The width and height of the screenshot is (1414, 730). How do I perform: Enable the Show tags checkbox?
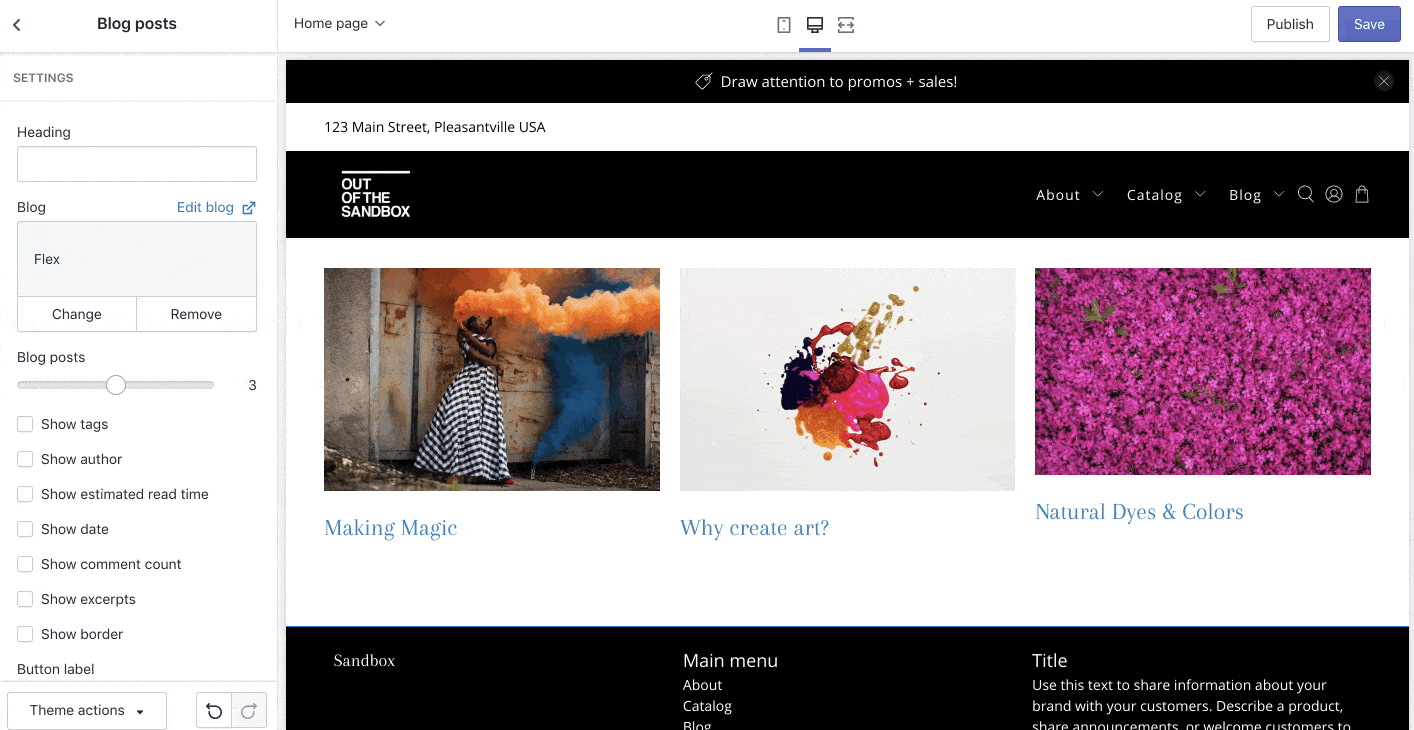pyautogui.click(x=25, y=424)
